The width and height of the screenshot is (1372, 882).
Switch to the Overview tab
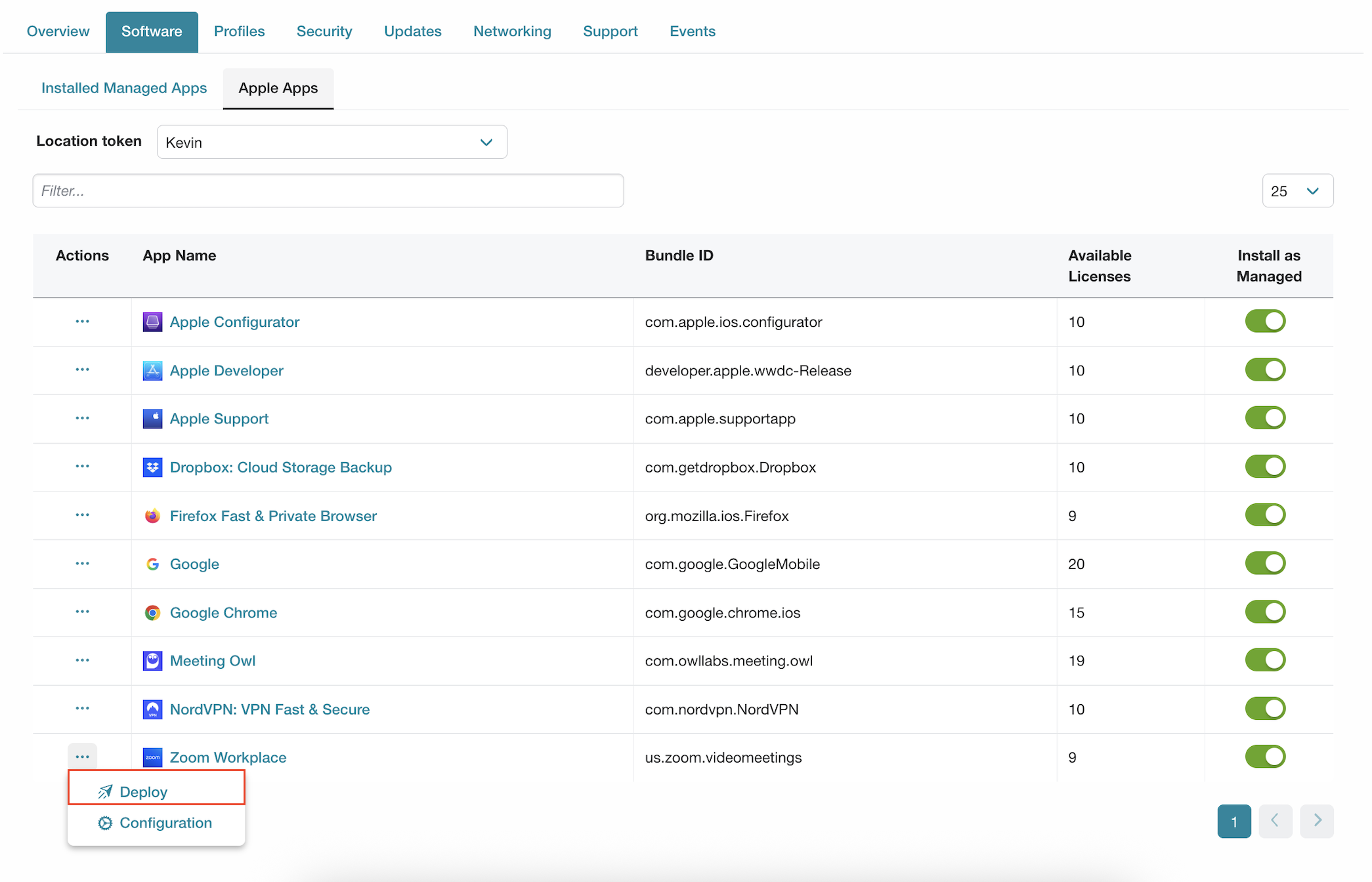coord(58,31)
